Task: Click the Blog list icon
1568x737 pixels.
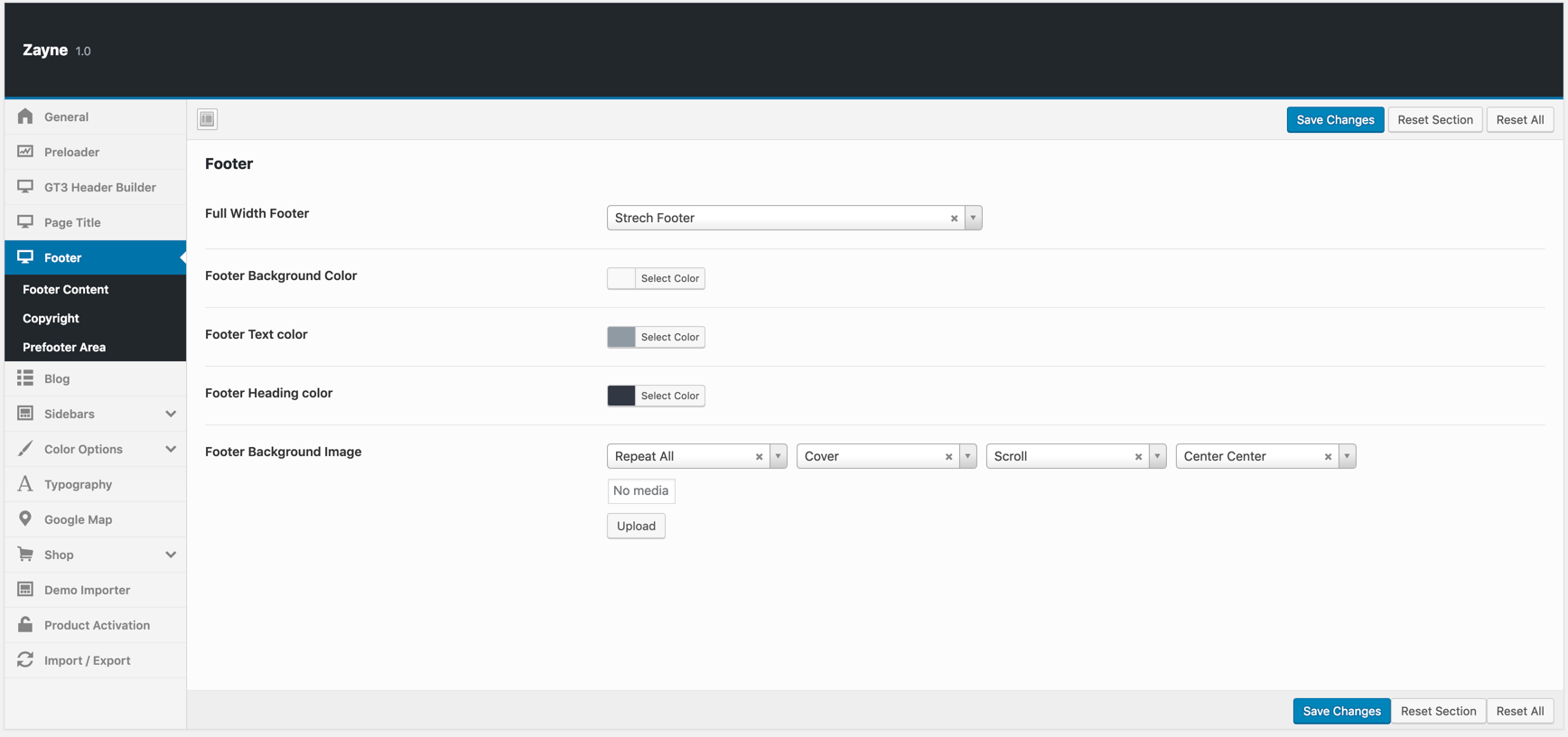Action: click(x=25, y=378)
